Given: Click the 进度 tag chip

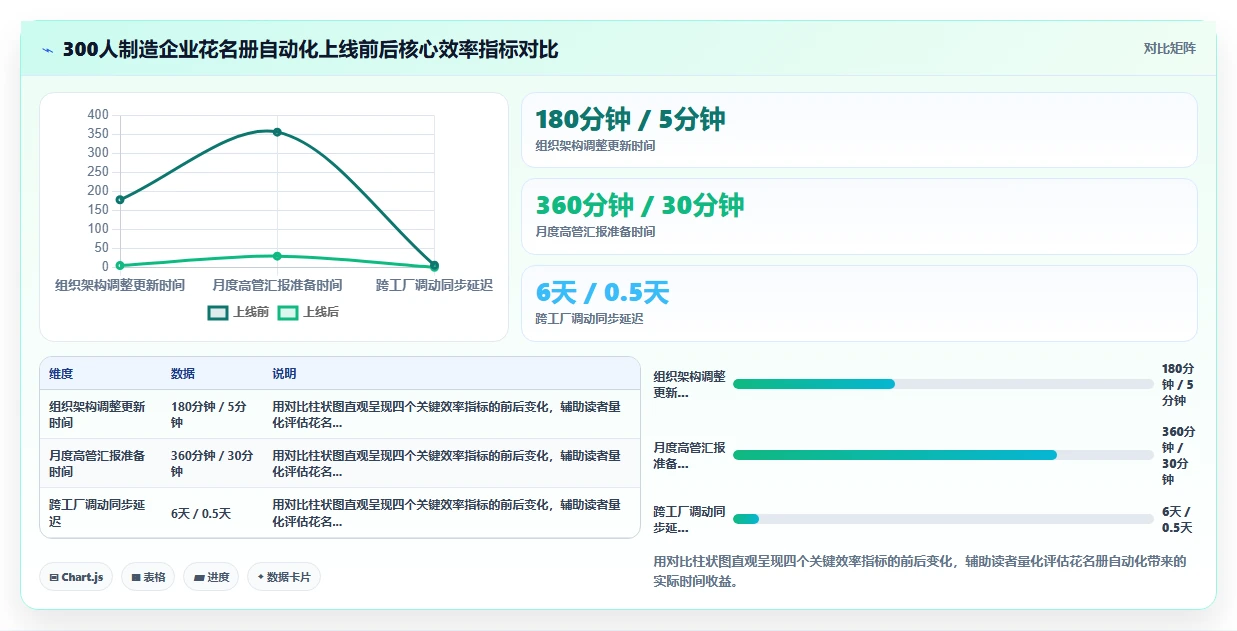Looking at the screenshot, I should pos(211,577).
